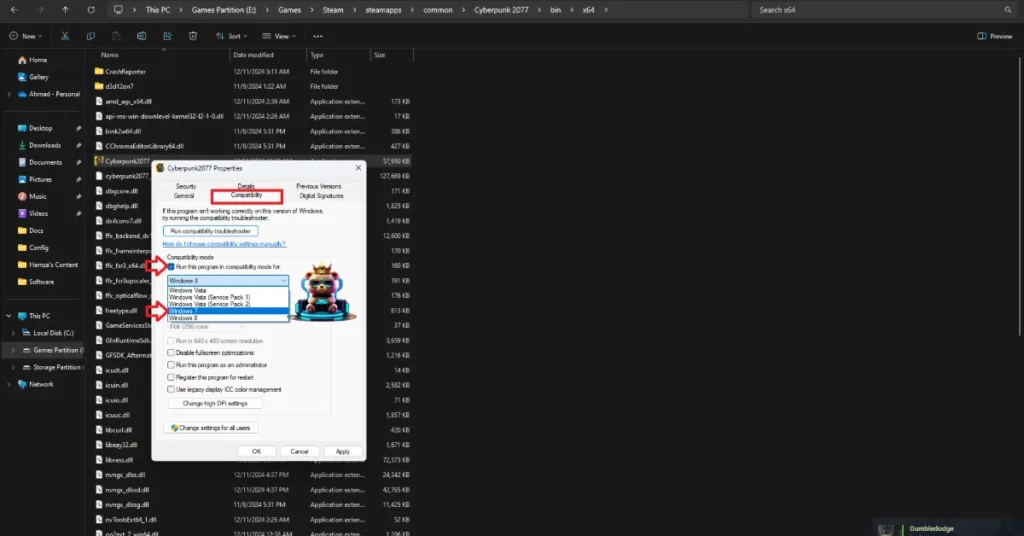Expand the Local Disk (C:) node
Screen dimensions: 1024x536
(x=13, y=333)
